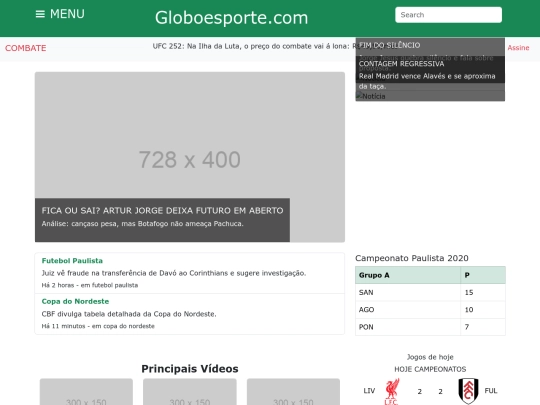
Task: Click the Principais Vídeos heading
Action: click(190, 369)
